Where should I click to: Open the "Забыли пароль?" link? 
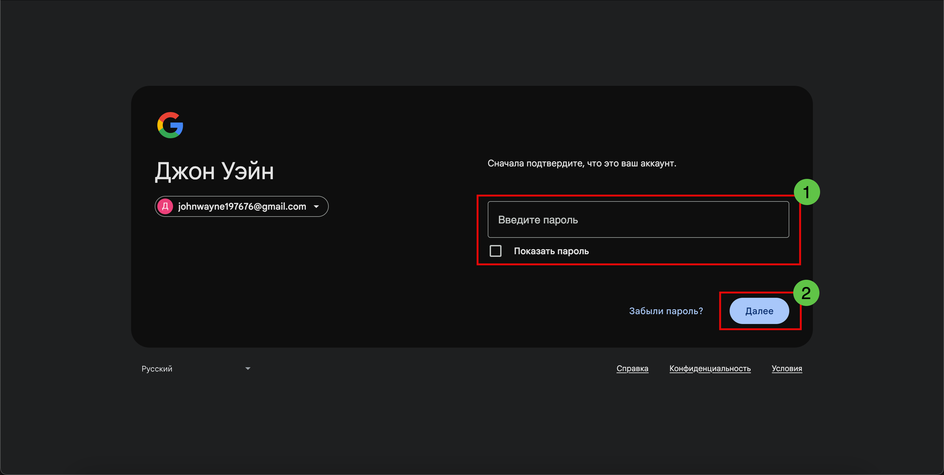[x=666, y=311]
